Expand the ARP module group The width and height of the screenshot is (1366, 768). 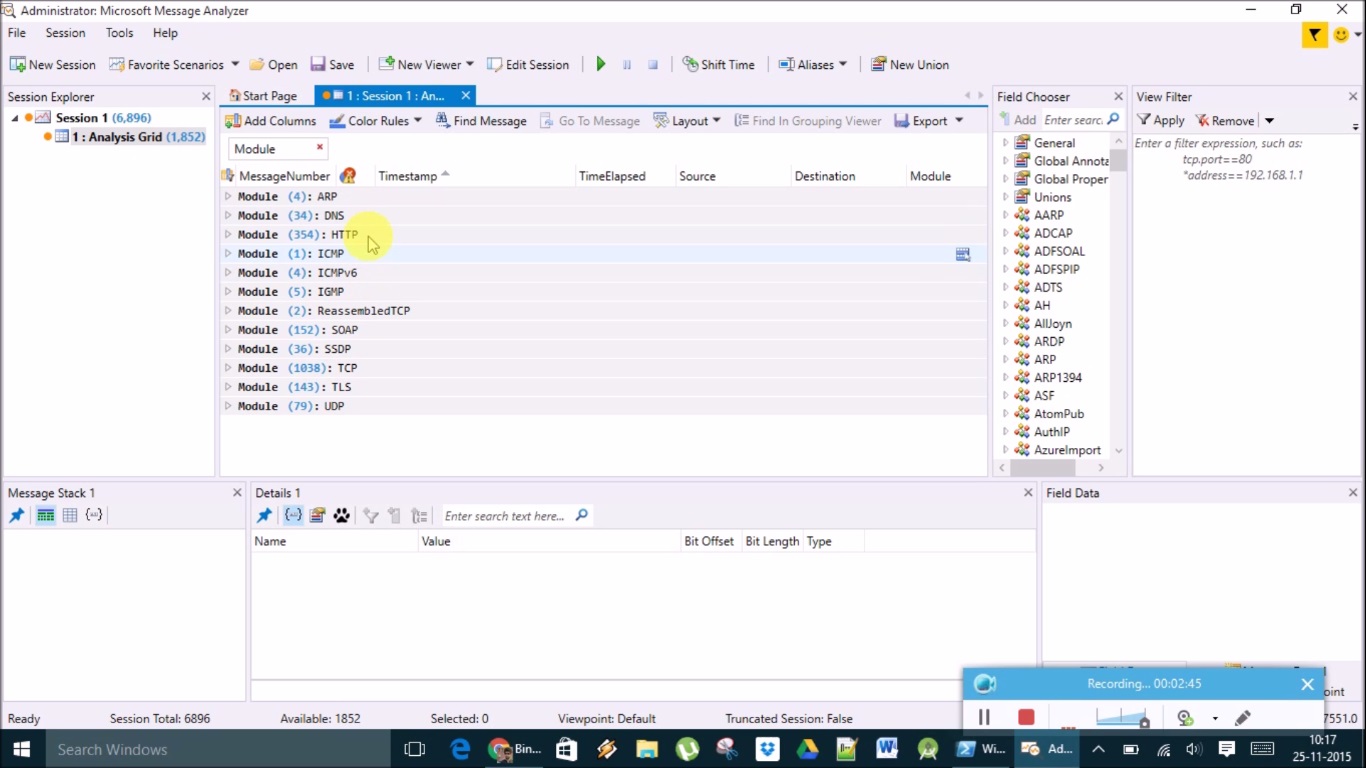coord(228,197)
